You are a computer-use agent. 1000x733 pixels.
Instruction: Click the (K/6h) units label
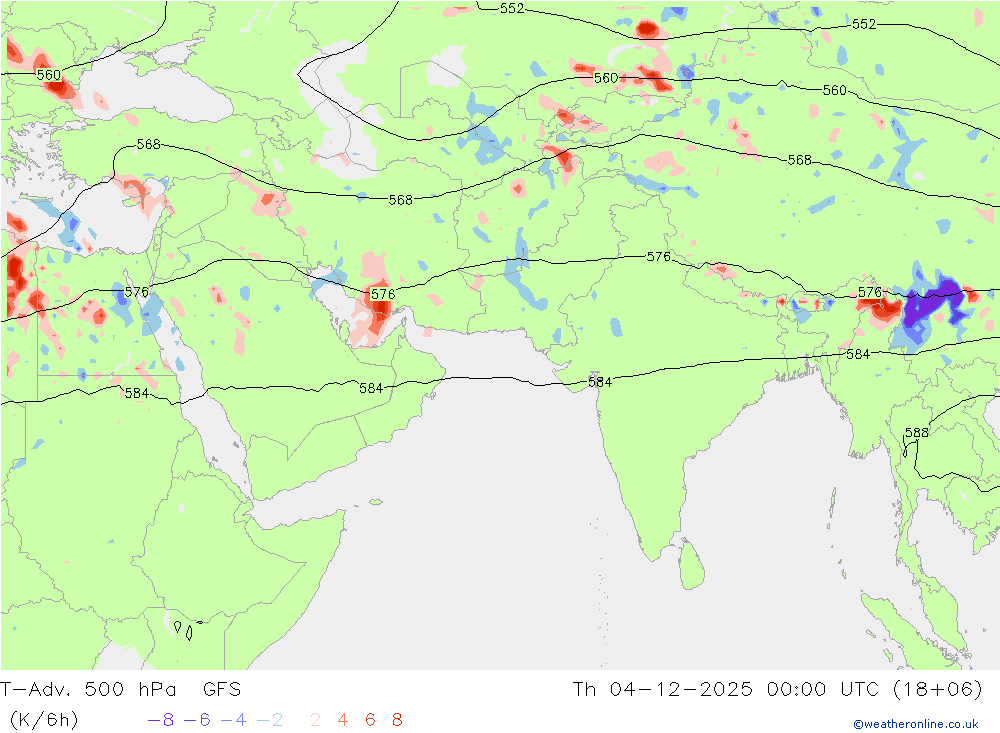[44, 720]
